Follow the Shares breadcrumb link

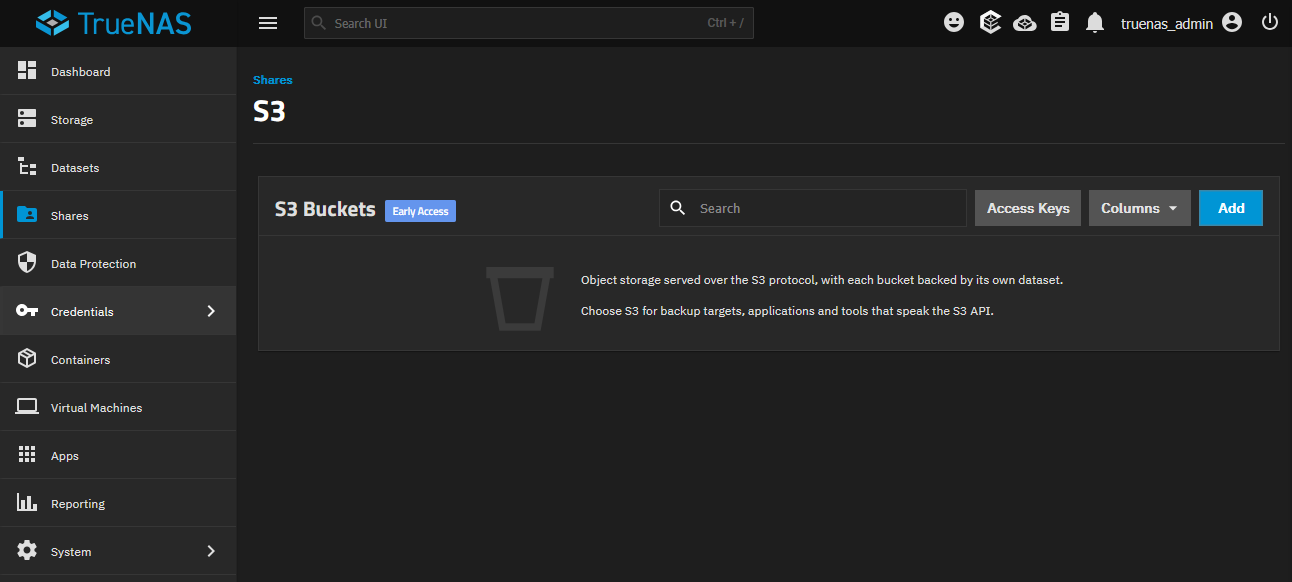point(273,80)
